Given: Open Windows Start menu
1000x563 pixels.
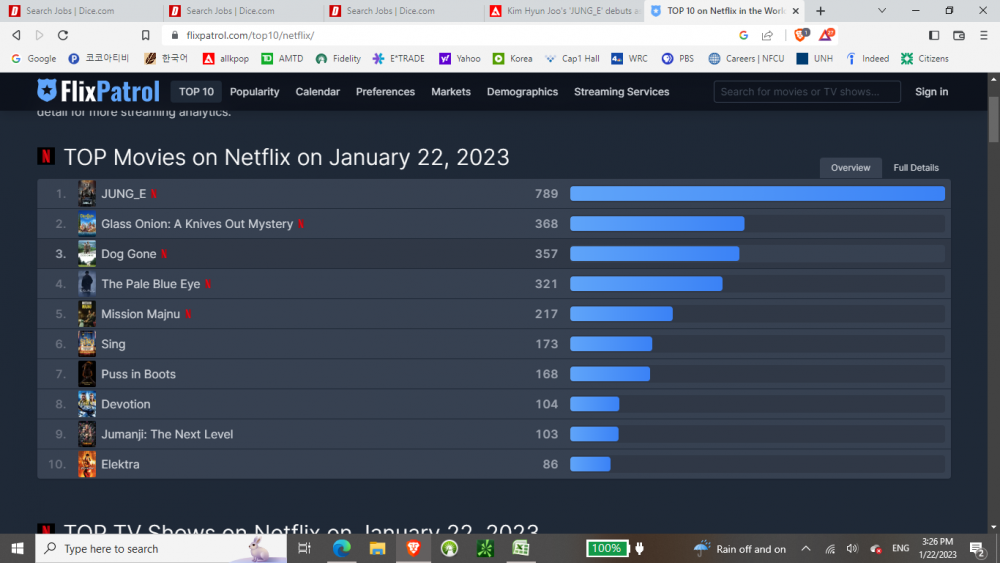Looking at the screenshot, I should (x=17, y=548).
